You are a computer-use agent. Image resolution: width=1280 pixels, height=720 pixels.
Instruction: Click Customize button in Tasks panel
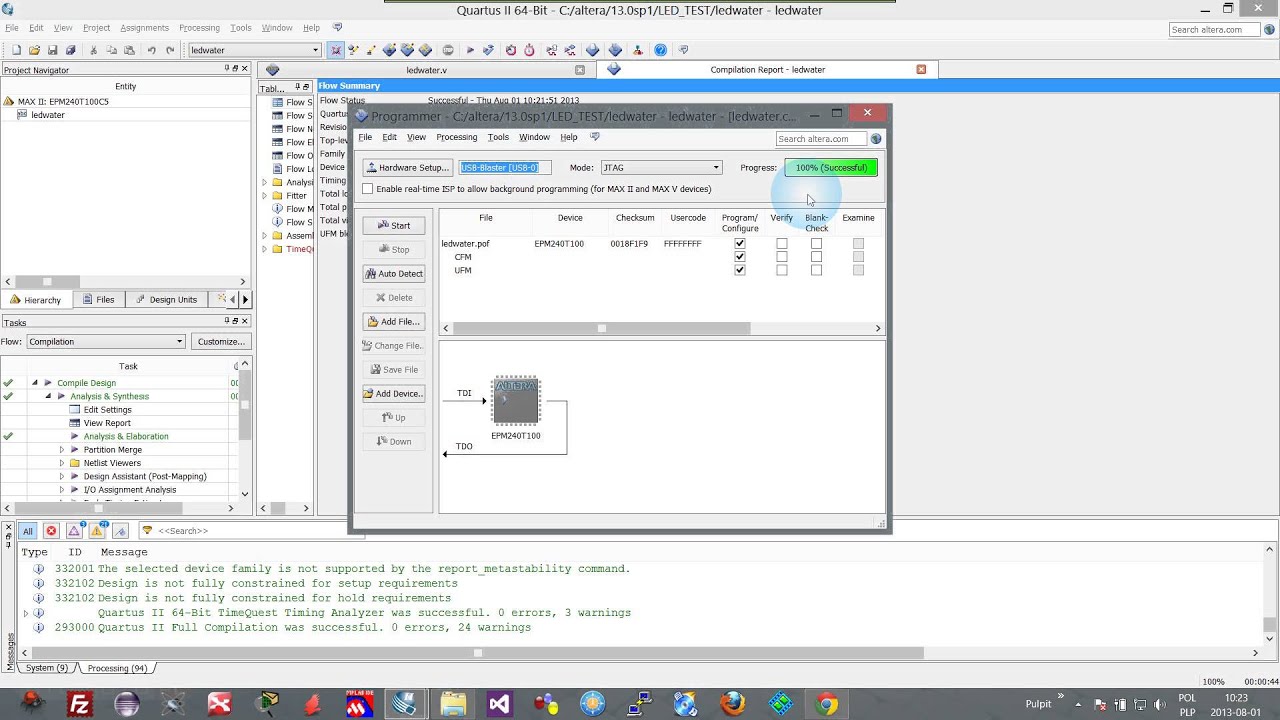(x=221, y=342)
